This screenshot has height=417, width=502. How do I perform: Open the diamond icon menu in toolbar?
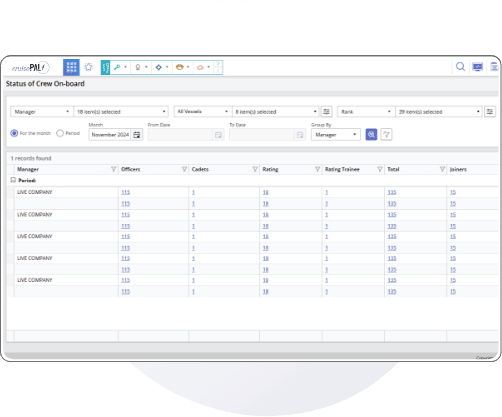coord(162,67)
